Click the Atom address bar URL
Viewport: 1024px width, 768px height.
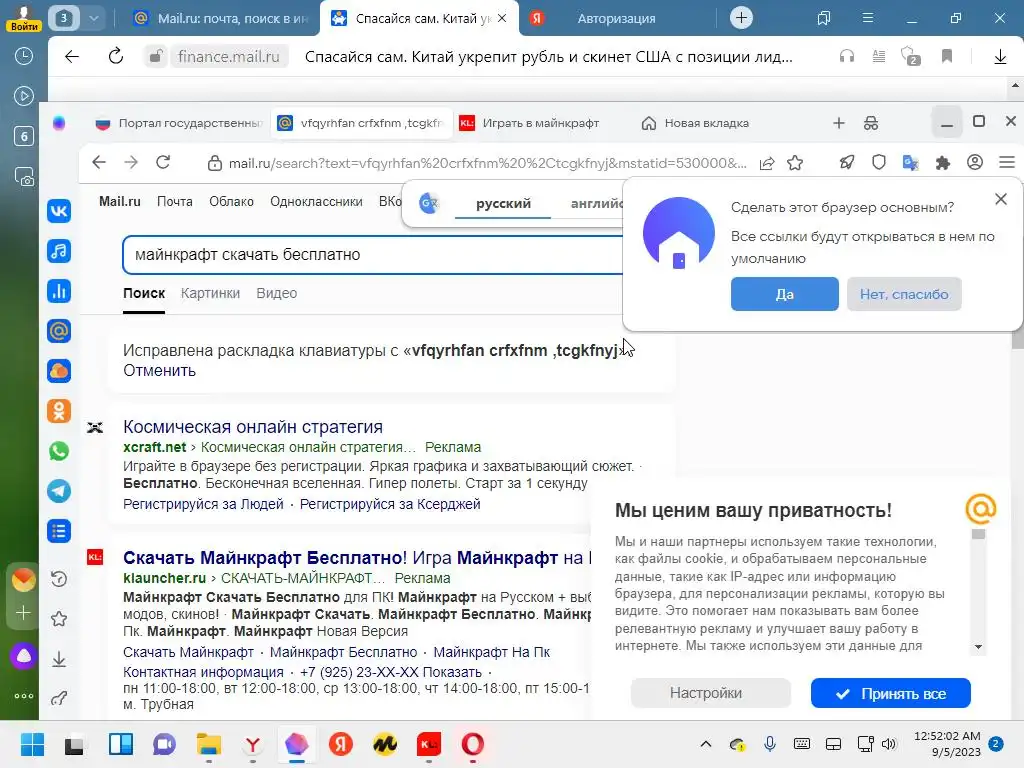pos(487,163)
